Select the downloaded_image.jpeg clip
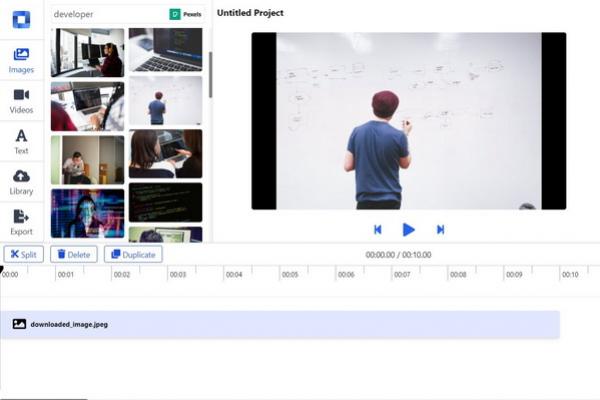This screenshot has height=400, width=600. [280, 325]
